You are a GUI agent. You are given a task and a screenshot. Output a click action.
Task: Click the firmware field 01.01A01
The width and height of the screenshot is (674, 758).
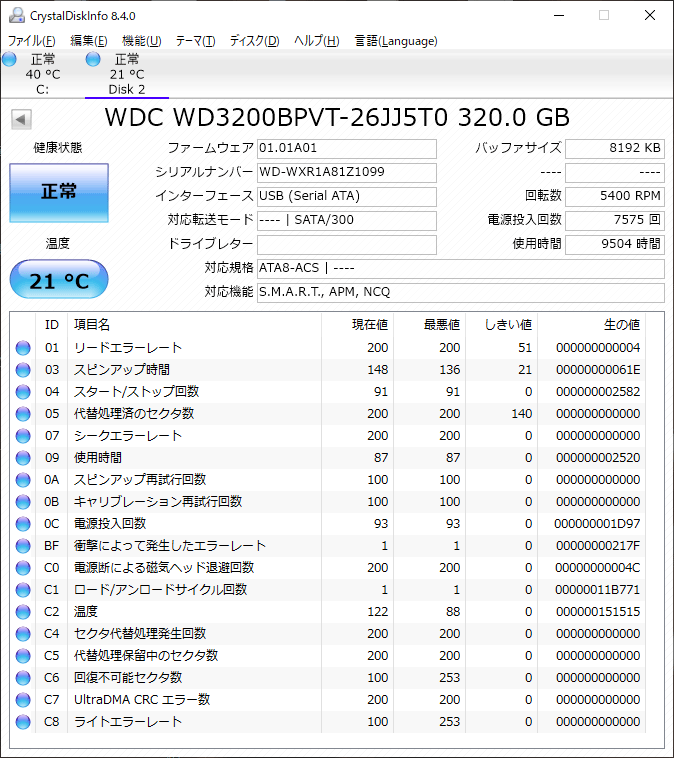pos(347,148)
